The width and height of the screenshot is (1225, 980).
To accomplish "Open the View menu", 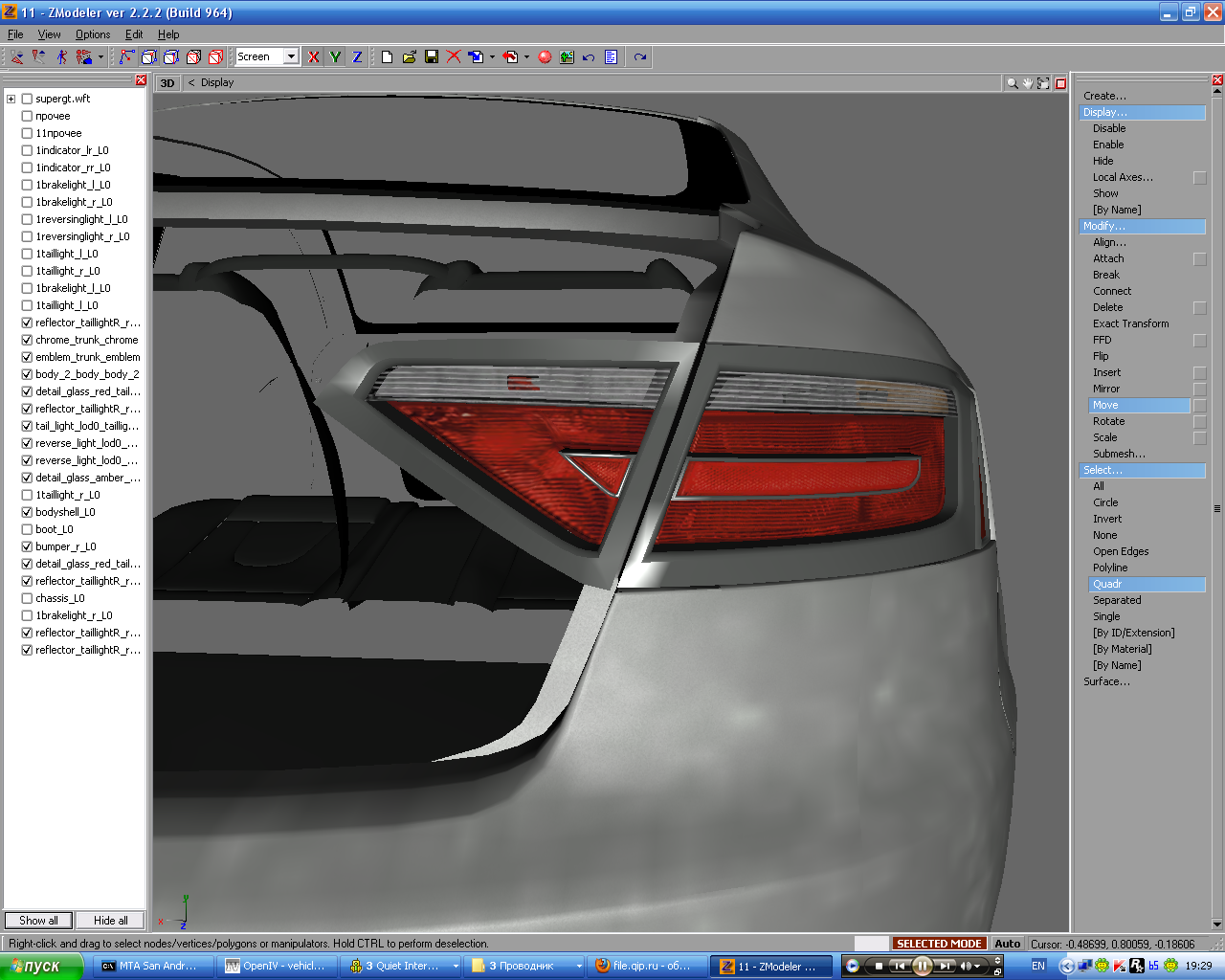I will pyautogui.click(x=49, y=34).
